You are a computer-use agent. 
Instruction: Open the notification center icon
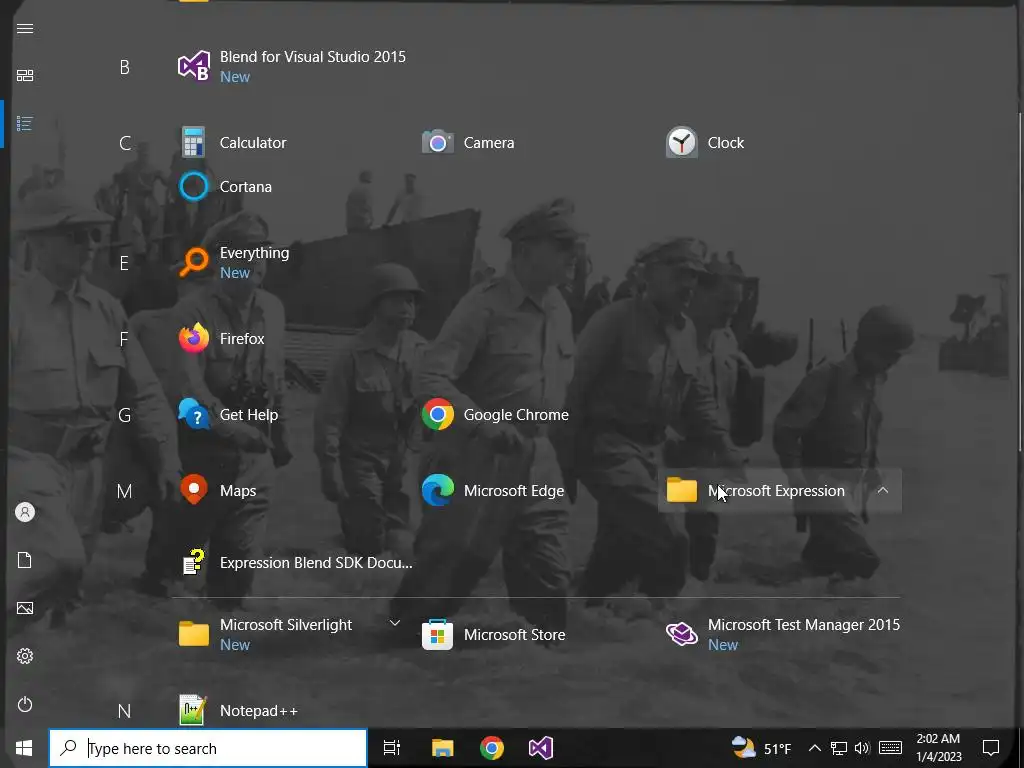coord(991,748)
